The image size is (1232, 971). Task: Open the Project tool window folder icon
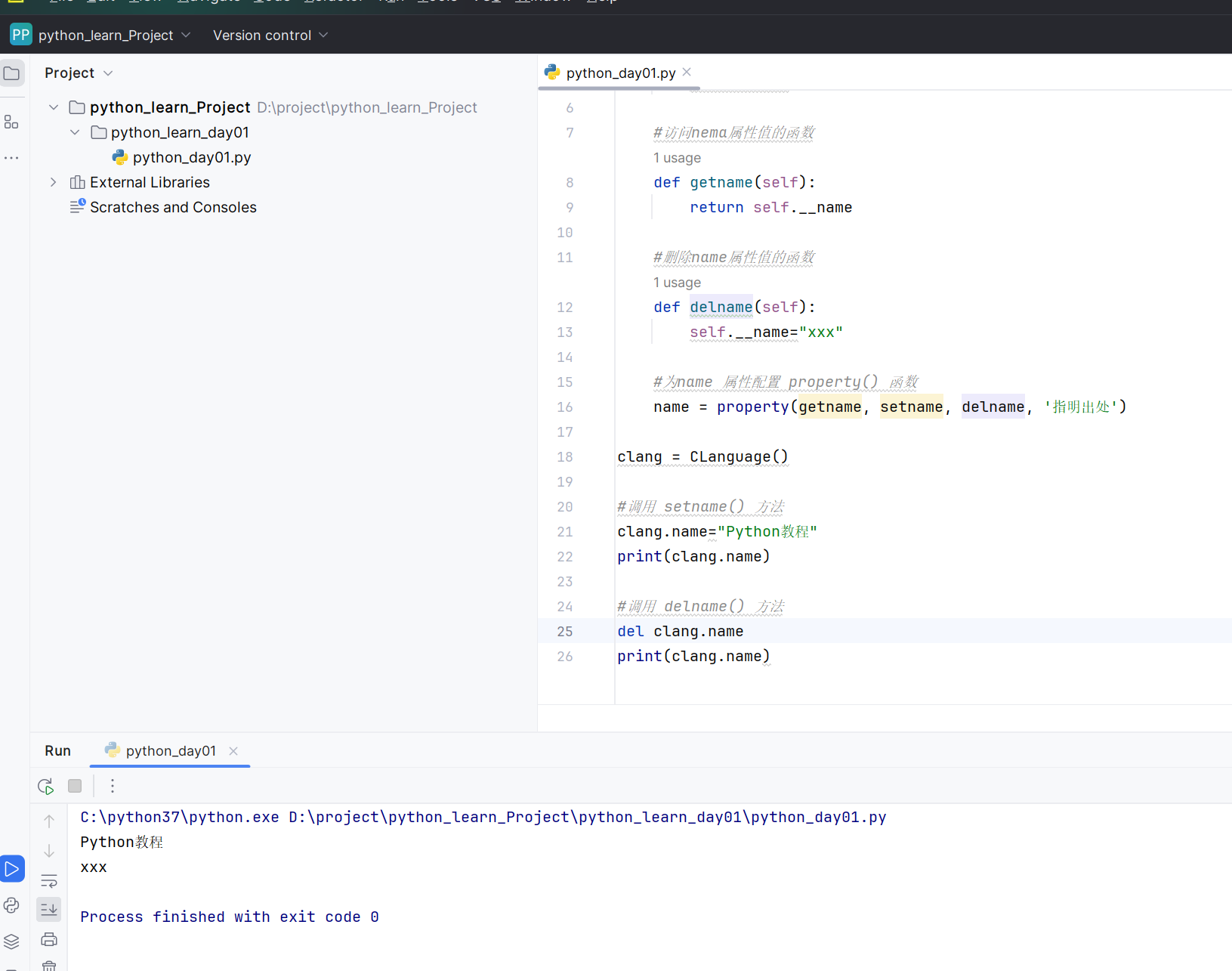coord(12,73)
